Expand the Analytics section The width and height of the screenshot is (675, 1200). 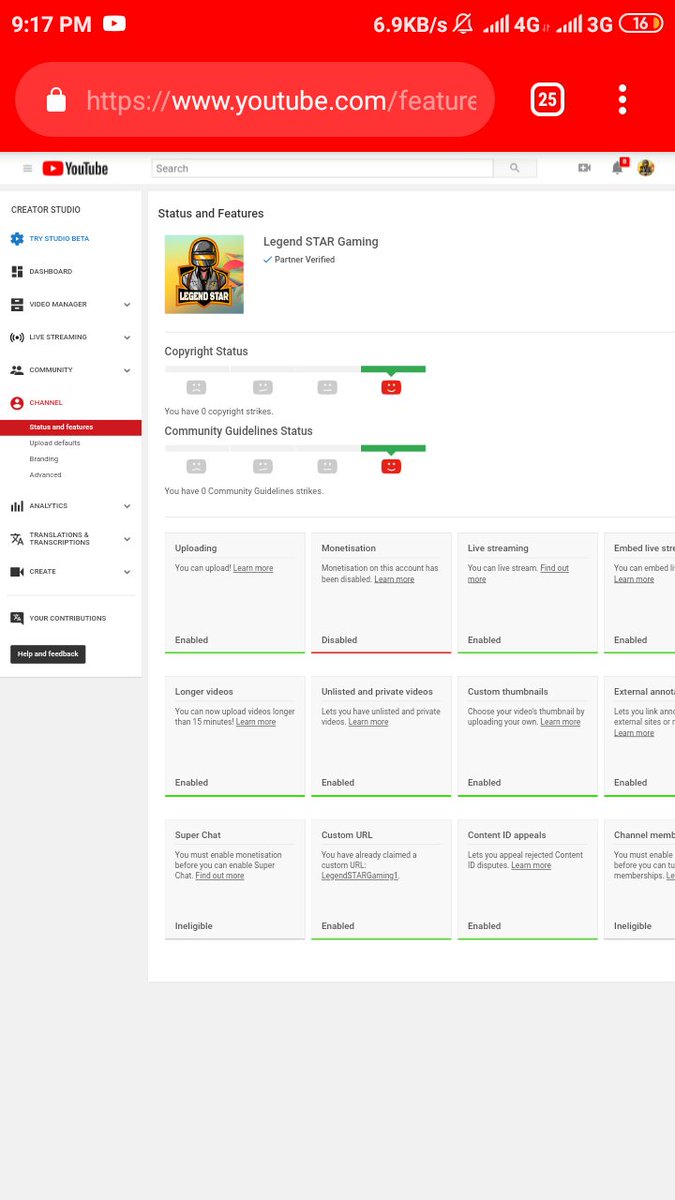tap(127, 506)
